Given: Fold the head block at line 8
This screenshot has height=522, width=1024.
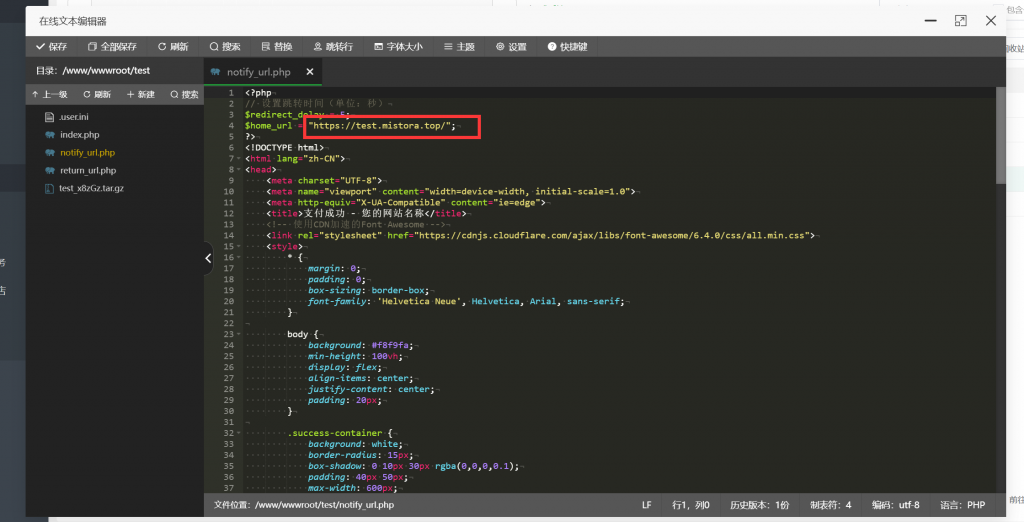Looking at the screenshot, I should [238, 170].
